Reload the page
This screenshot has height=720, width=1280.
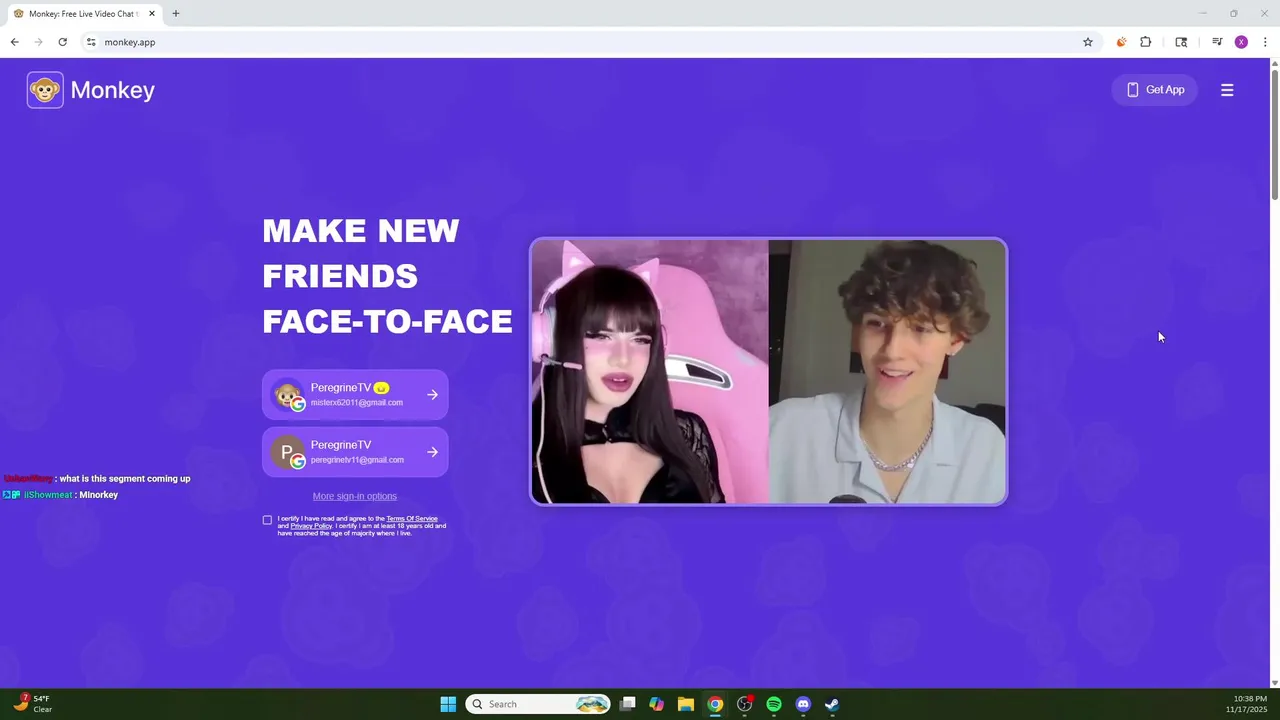coord(62,42)
